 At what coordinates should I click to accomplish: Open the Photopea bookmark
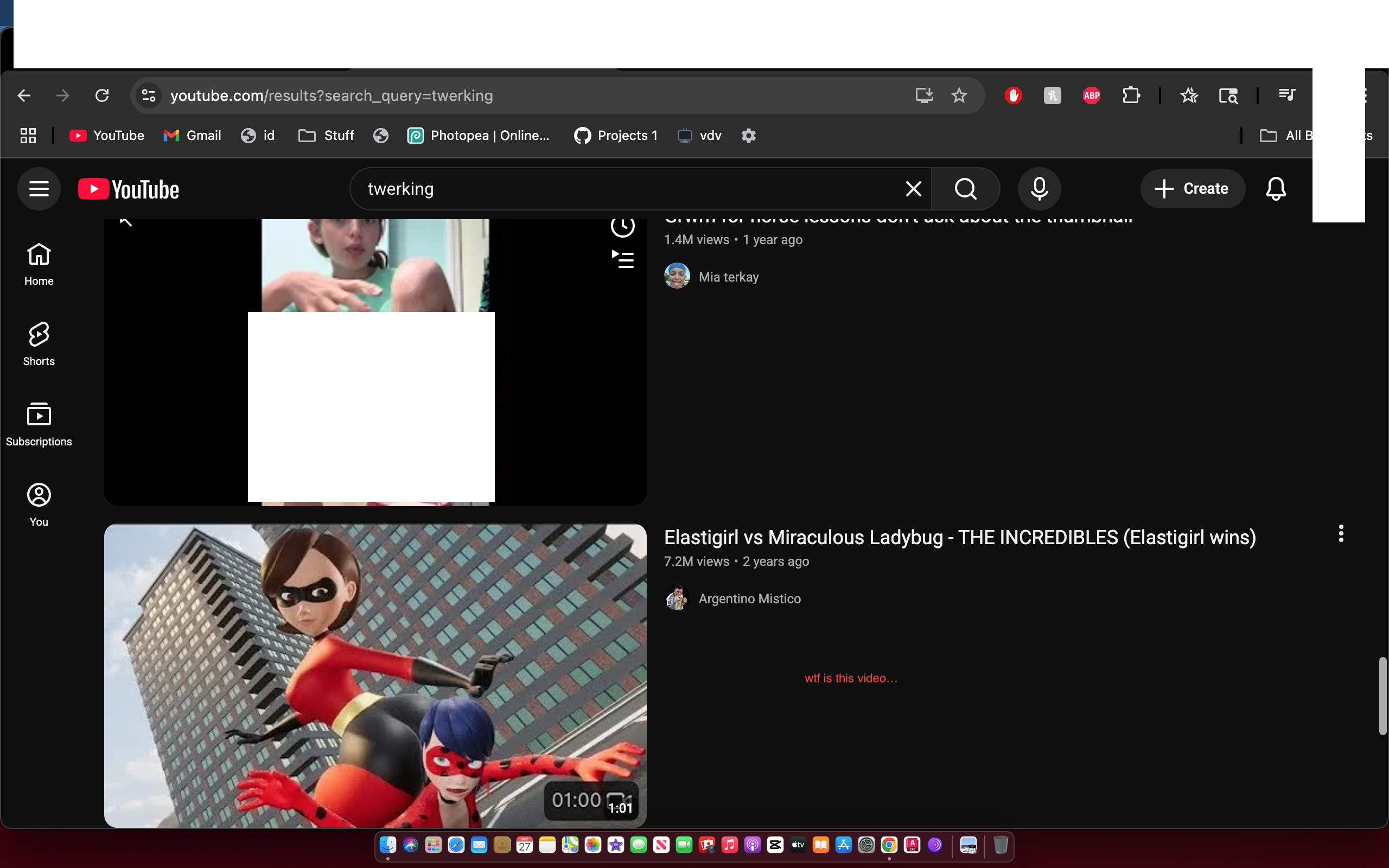pyautogui.click(x=479, y=136)
